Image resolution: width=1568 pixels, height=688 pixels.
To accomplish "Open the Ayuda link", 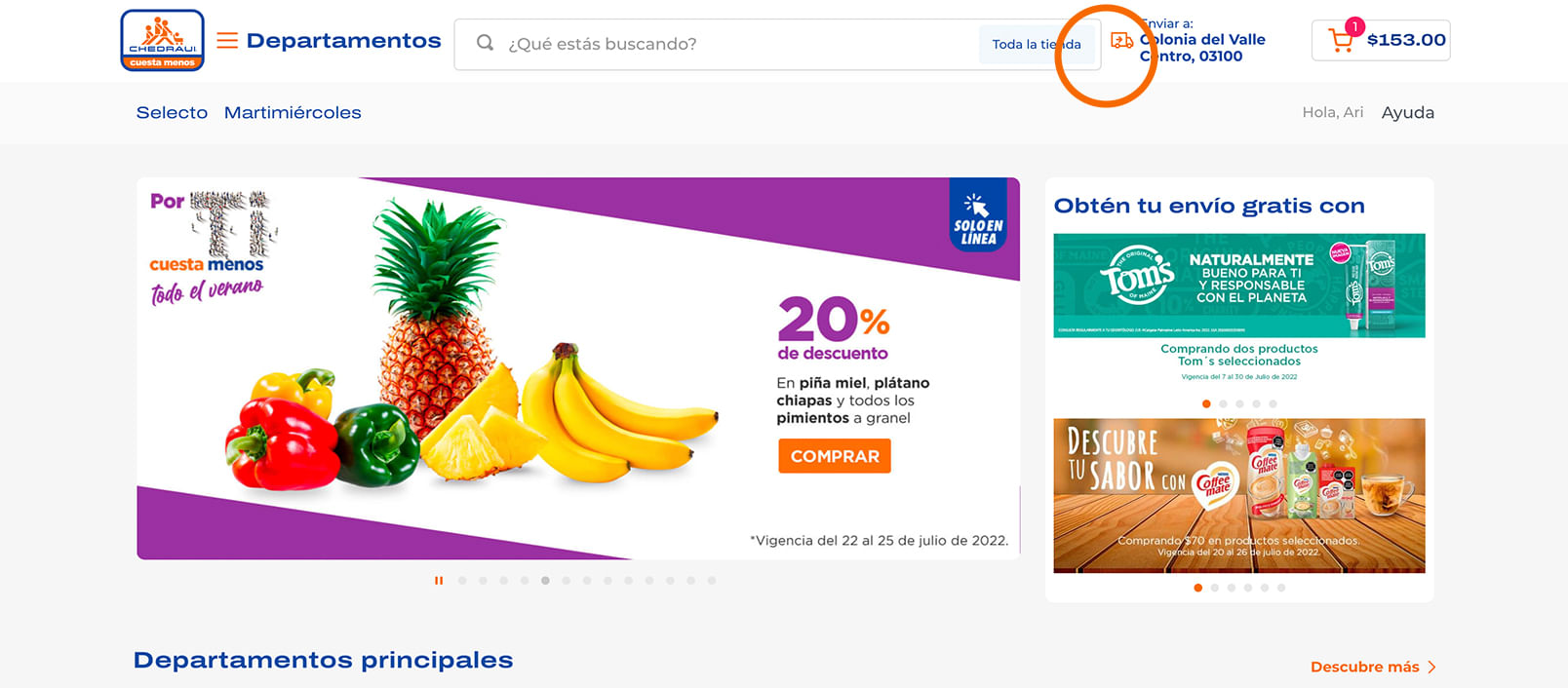I will click(x=1407, y=112).
